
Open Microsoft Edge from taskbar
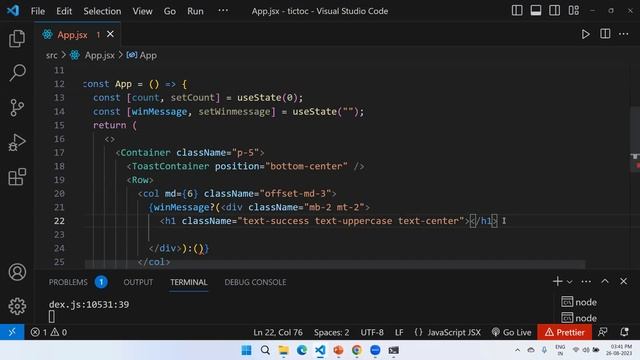(302, 350)
